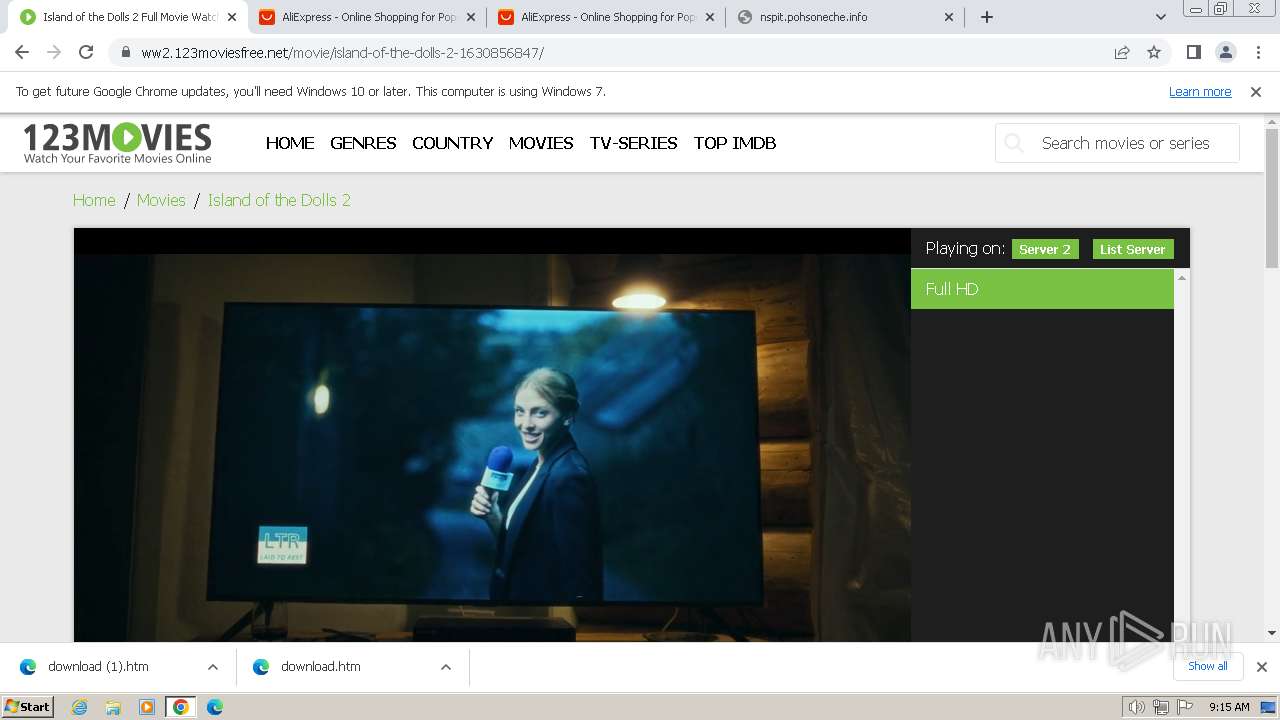This screenshot has height=720, width=1280.
Task: Open the TOP IMDB menu item
Action: pyautogui.click(x=735, y=143)
